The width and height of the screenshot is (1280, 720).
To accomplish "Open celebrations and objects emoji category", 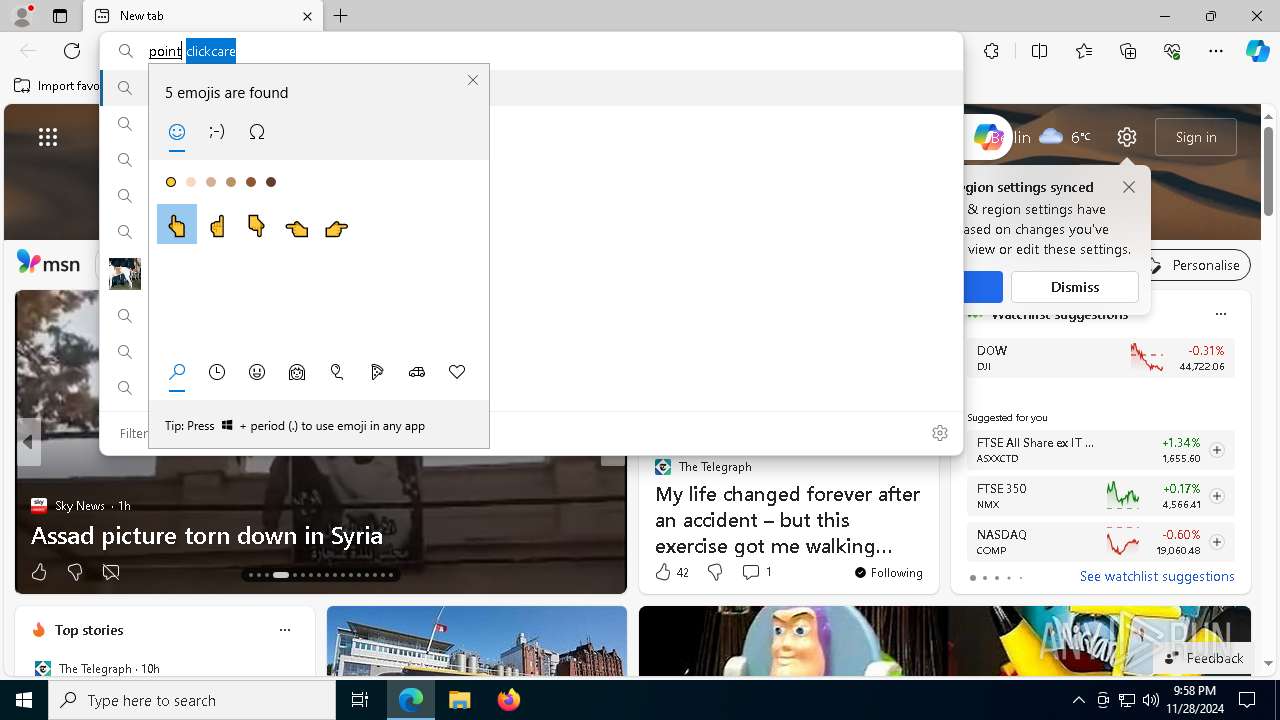I will click(337, 372).
